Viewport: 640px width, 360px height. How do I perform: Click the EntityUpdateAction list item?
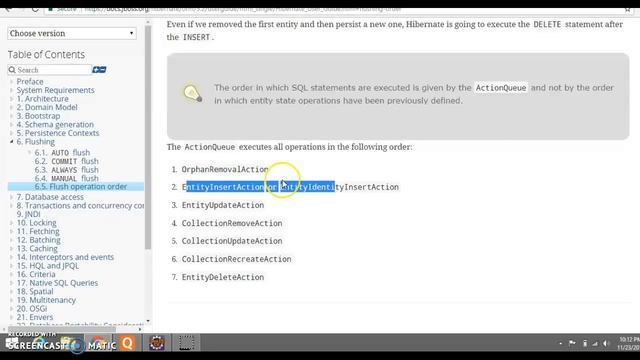point(222,205)
